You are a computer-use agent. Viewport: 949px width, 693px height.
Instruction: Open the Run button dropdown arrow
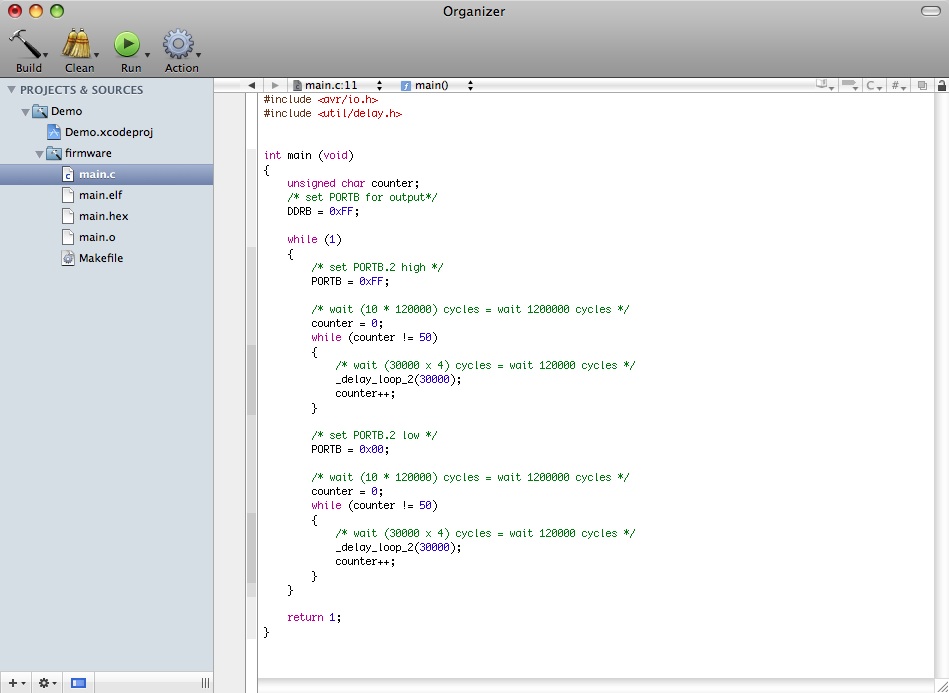click(x=147, y=55)
